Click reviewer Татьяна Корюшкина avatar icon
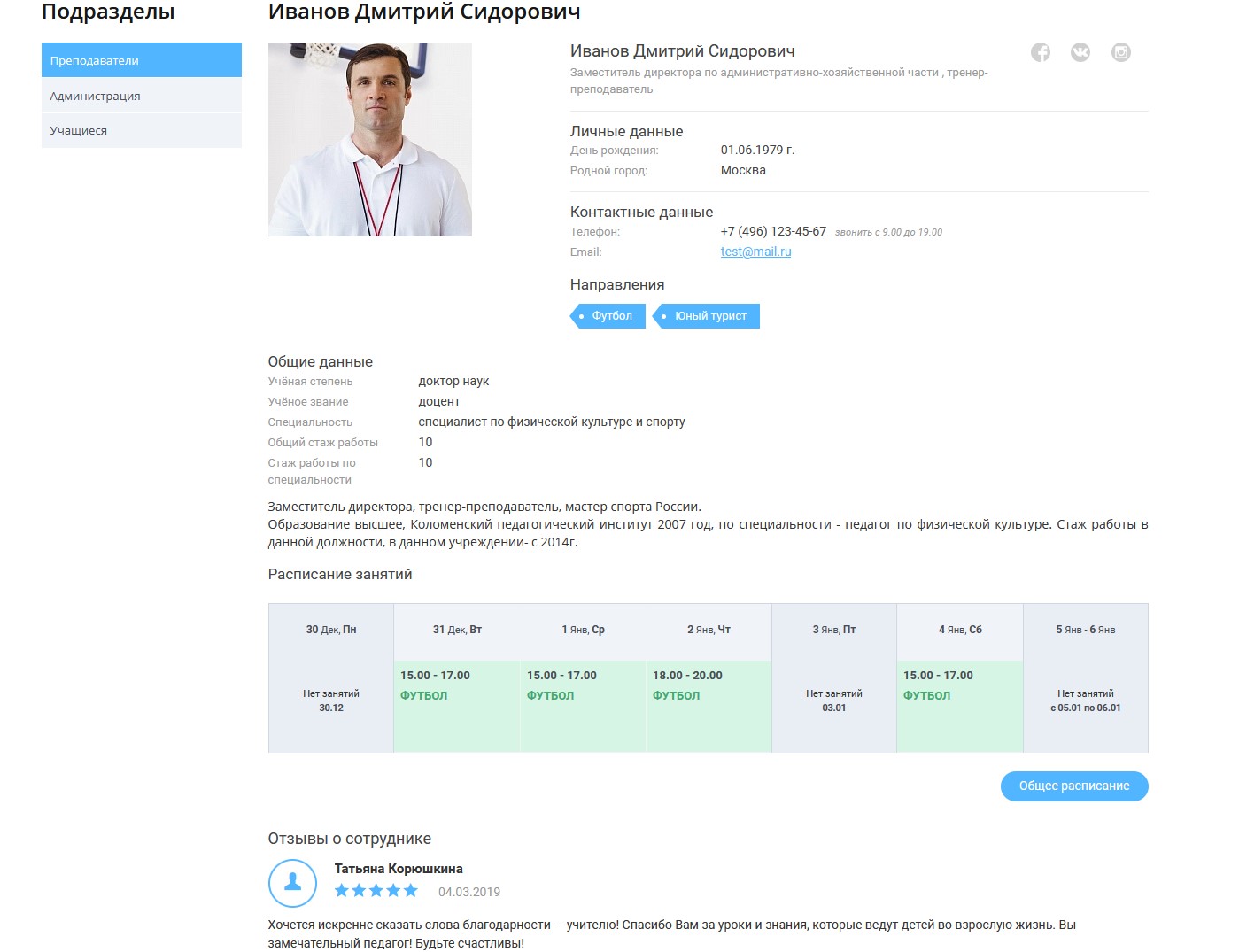The width and height of the screenshot is (1239, 952). click(x=292, y=883)
